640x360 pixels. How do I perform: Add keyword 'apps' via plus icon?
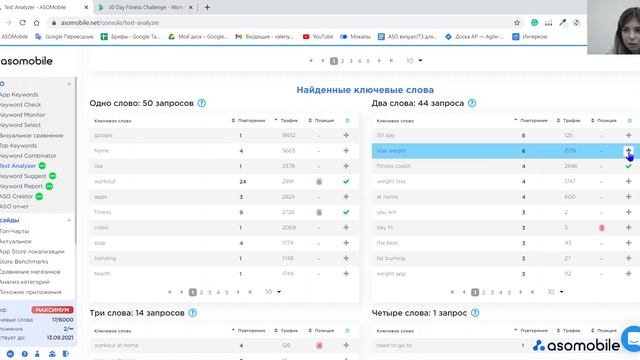tap(346, 197)
